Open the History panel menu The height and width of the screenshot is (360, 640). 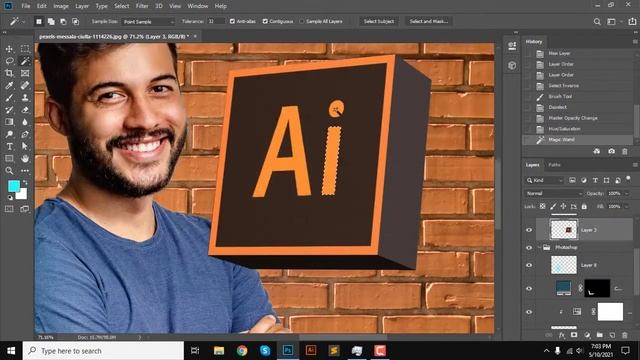tap(635, 42)
